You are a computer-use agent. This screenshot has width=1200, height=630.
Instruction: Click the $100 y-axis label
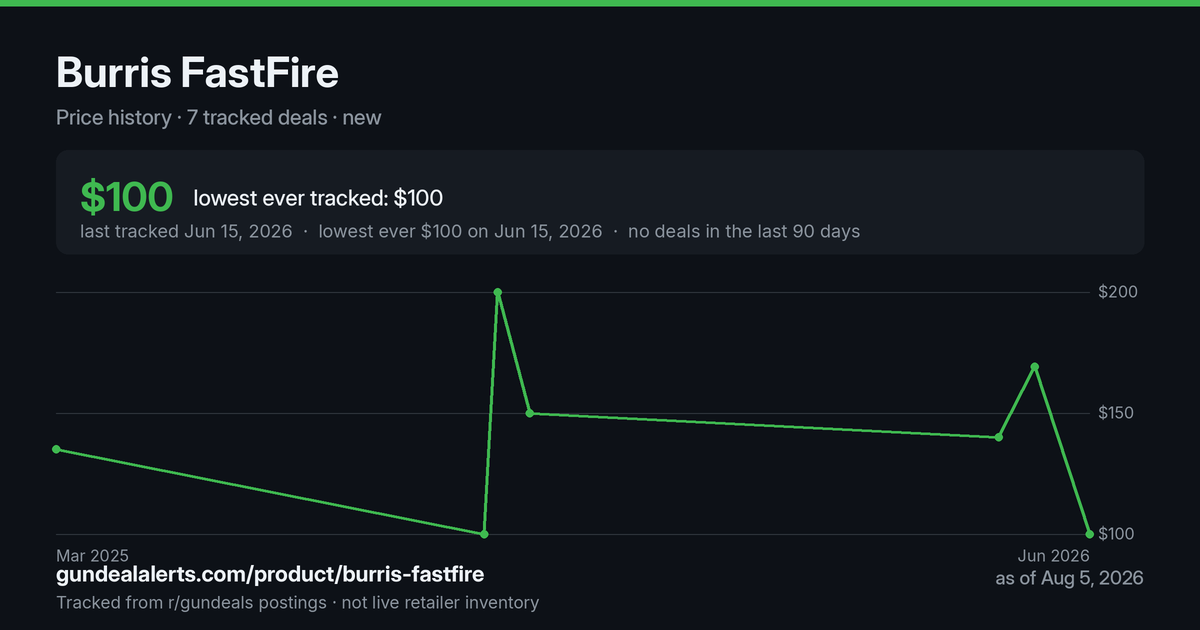coord(1118,534)
